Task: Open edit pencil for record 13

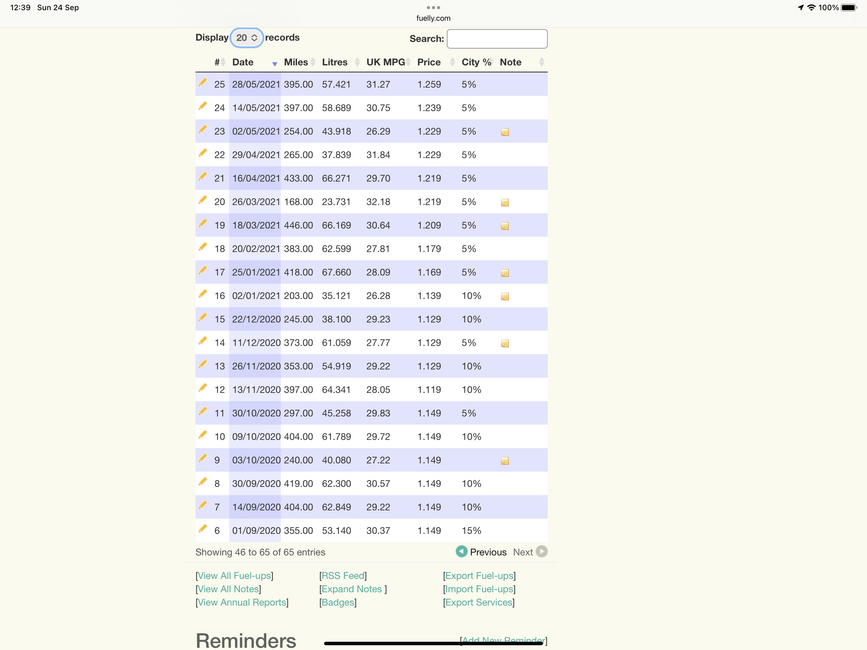Action: coord(203,365)
